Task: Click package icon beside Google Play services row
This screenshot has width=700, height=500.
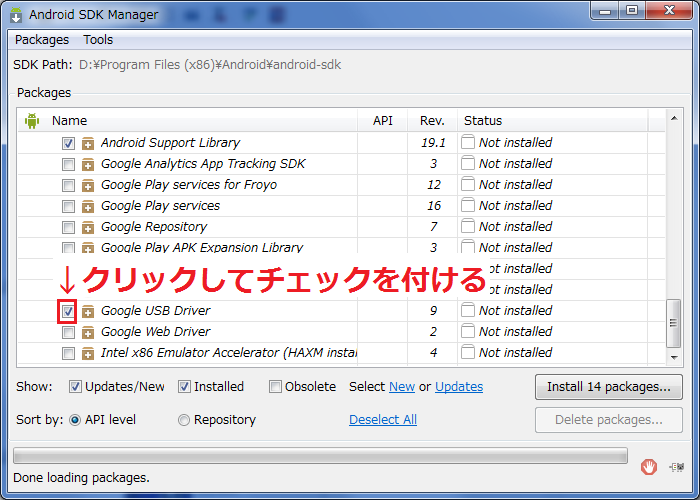Action: point(88,207)
